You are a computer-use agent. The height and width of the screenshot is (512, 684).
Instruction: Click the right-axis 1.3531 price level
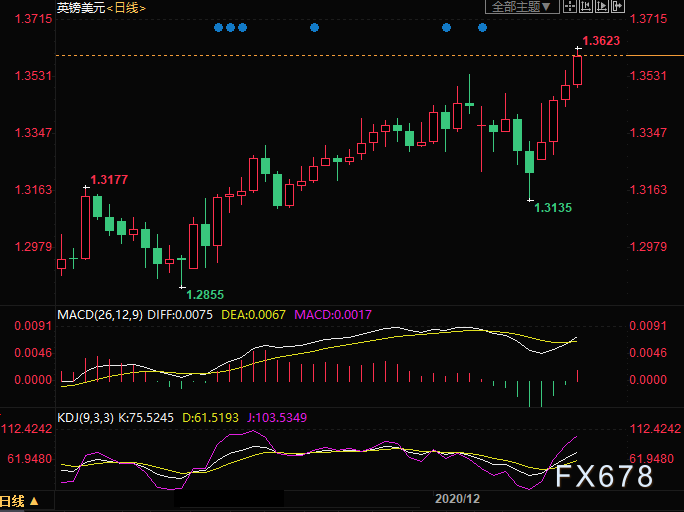click(x=648, y=76)
